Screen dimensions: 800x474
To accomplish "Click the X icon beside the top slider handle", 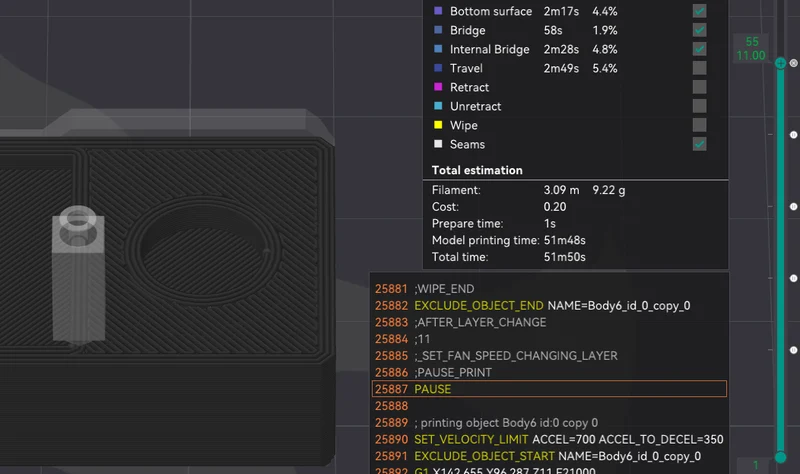I will tap(793, 63).
